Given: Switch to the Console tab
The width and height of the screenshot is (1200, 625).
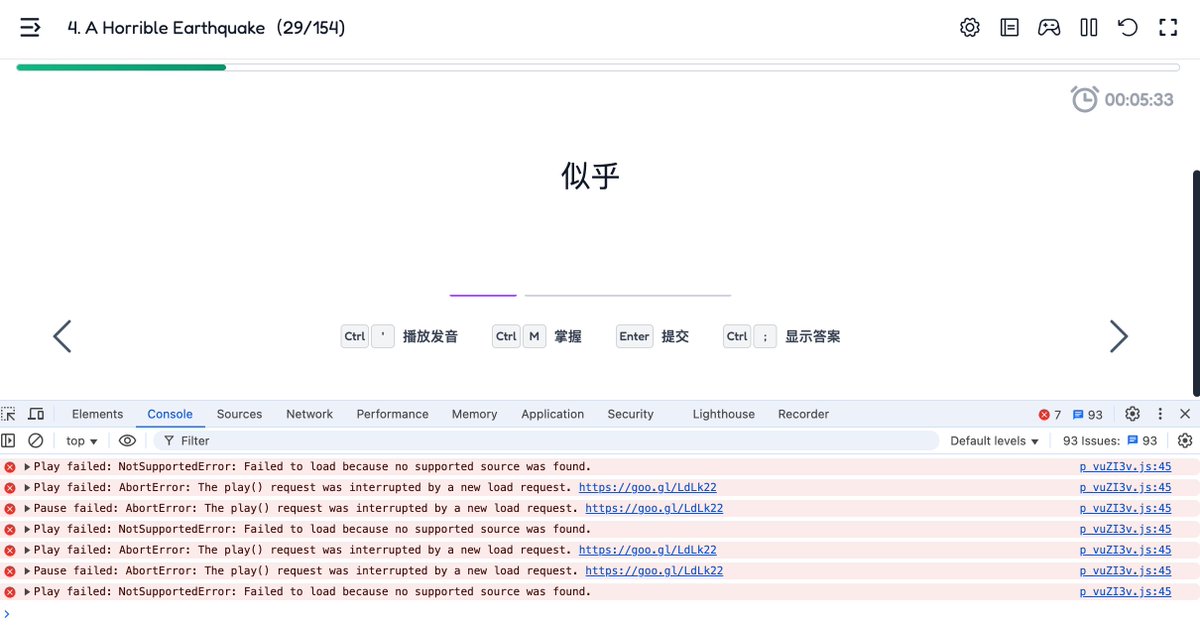Looking at the screenshot, I should tap(170, 414).
